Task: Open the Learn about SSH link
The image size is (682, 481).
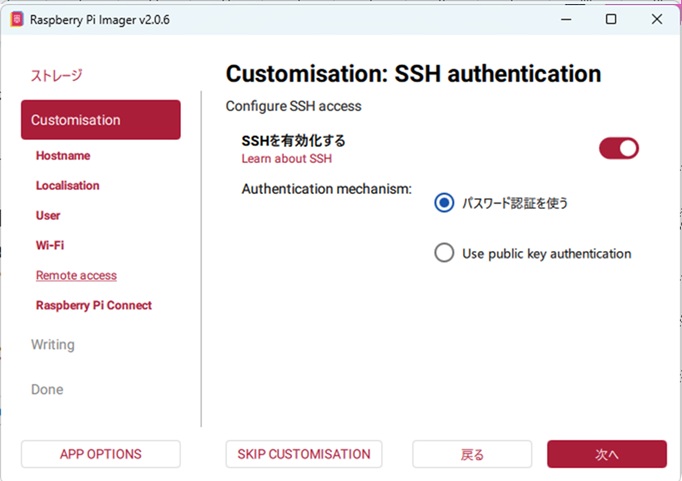Action: (x=286, y=158)
